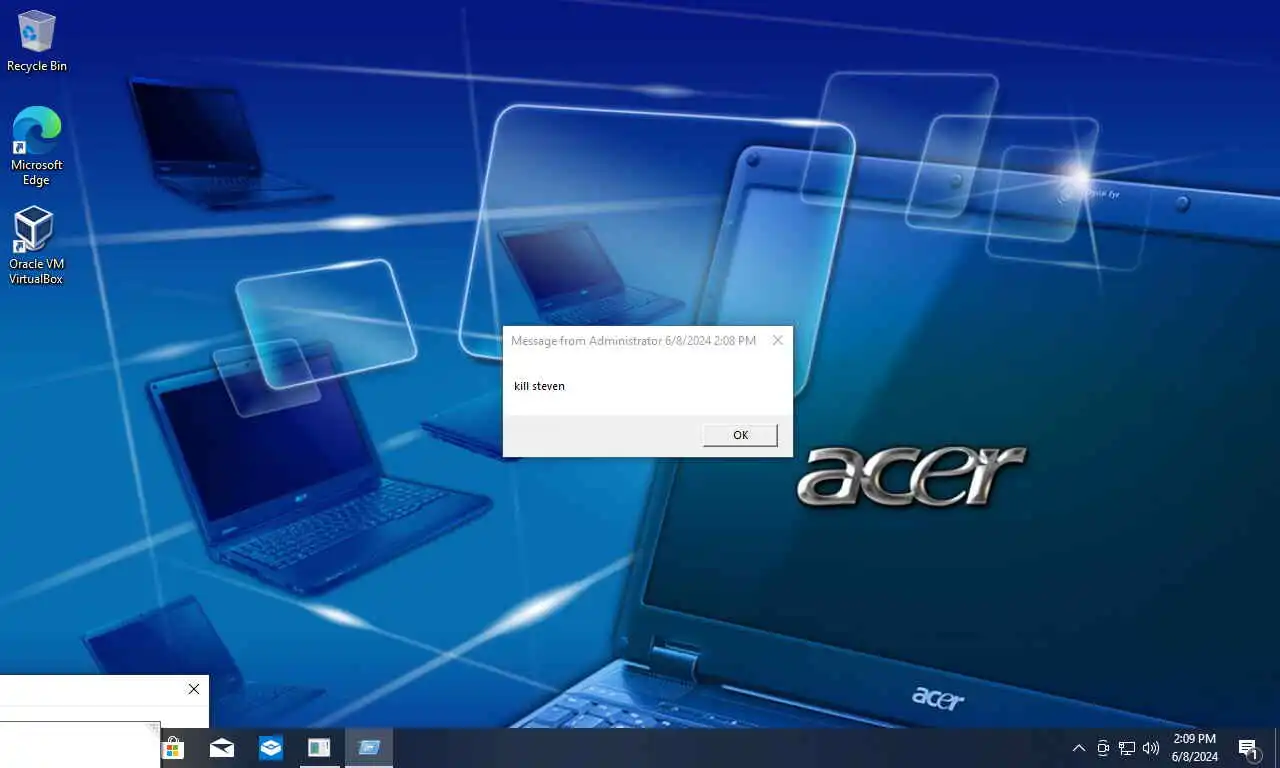Image resolution: width=1280 pixels, height=768 pixels.
Task: Open the Mail app on taskbar
Action: 222,748
